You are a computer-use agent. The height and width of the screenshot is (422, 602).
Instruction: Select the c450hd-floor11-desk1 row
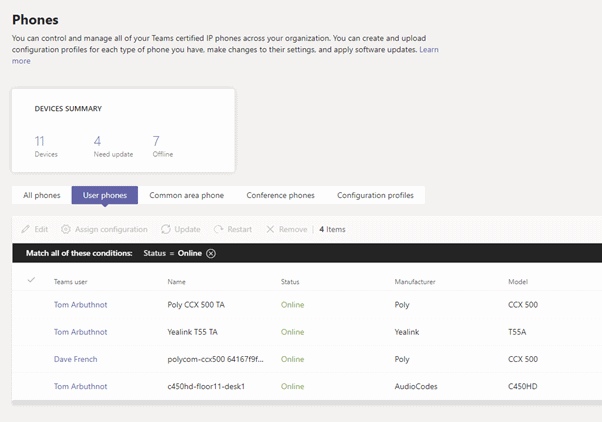(206, 385)
